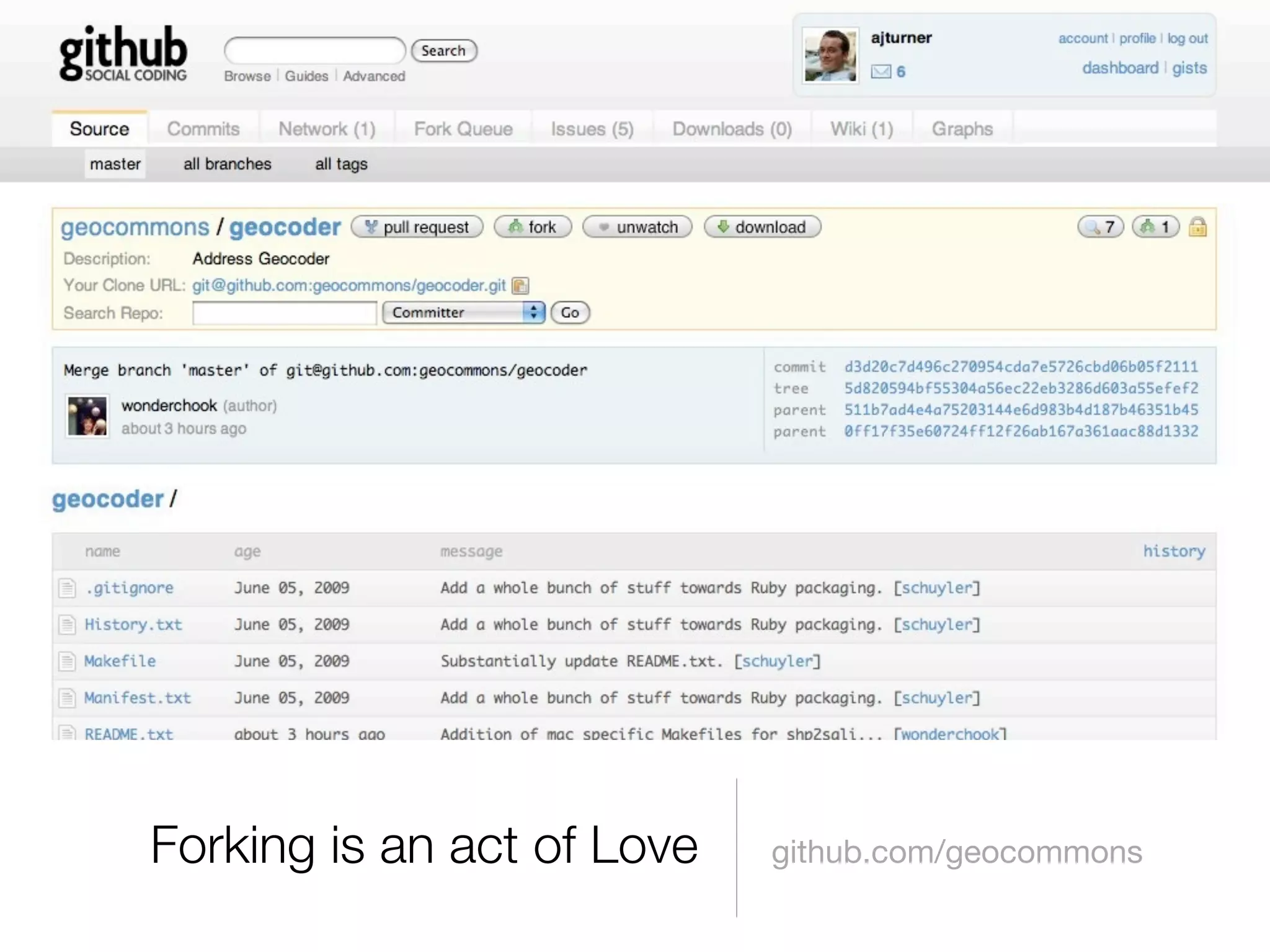Go to the dashboard link
Screen dimensions: 1270x952
click(x=1121, y=68)
